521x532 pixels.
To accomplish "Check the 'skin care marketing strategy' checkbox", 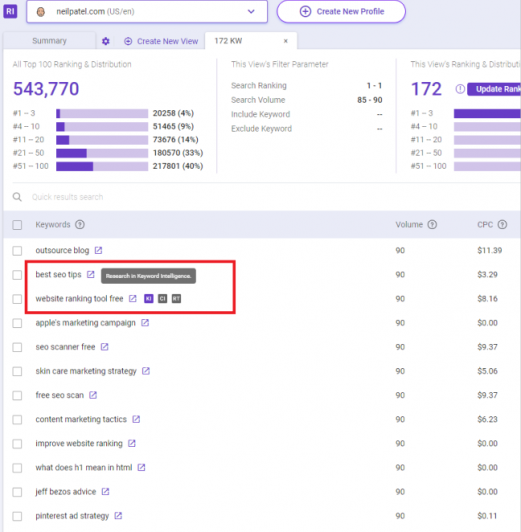I will (17, 371).
